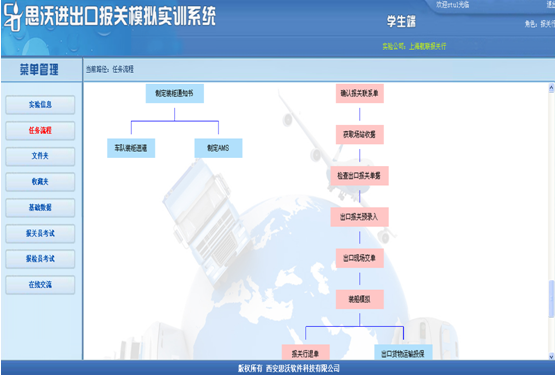Screen dimensions: 555x376
Task: Click the scrollbar down arrow
Action: pyautogui.click(x=551, y=356)
